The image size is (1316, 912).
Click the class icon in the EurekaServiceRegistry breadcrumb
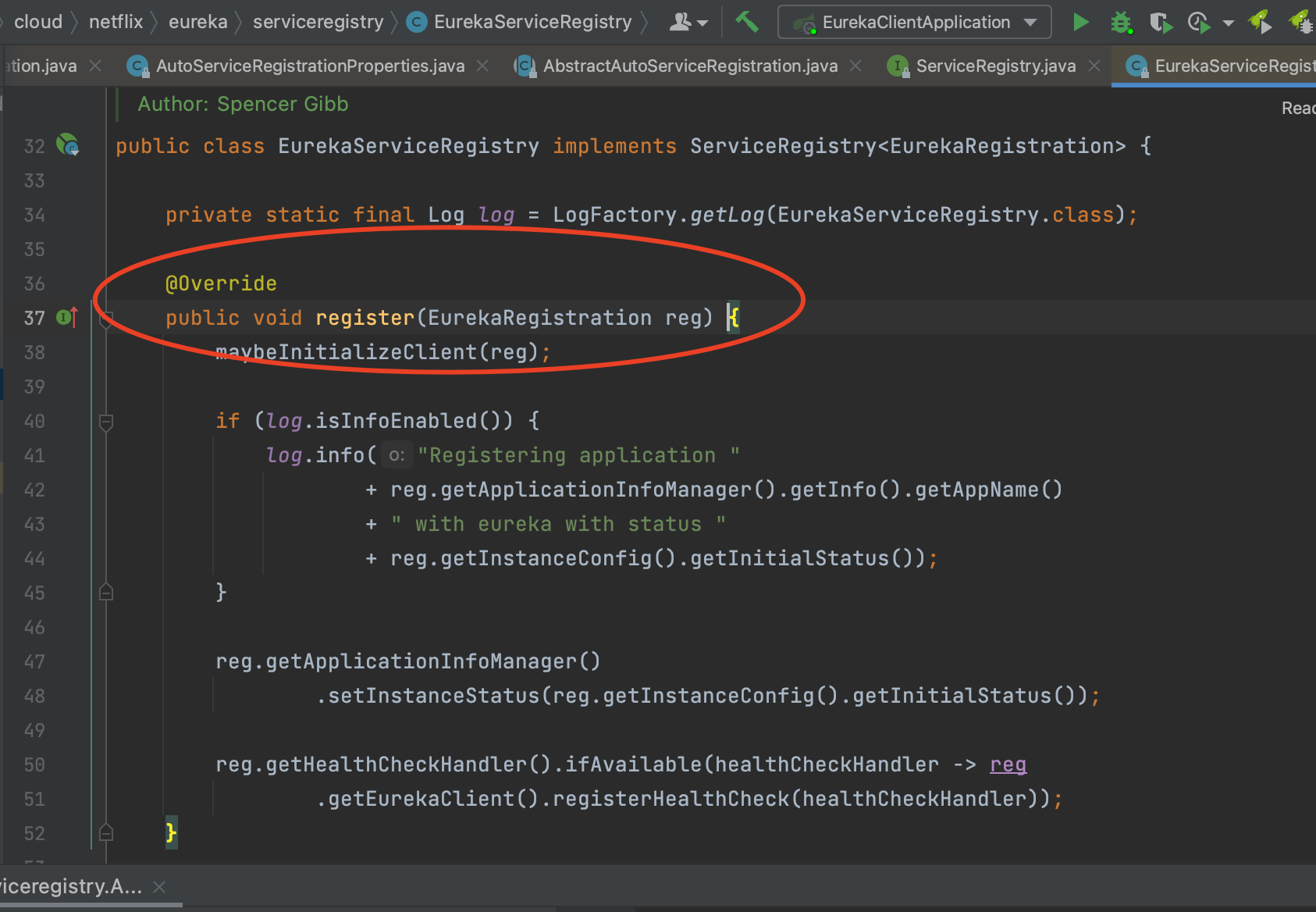click(418, 23)
